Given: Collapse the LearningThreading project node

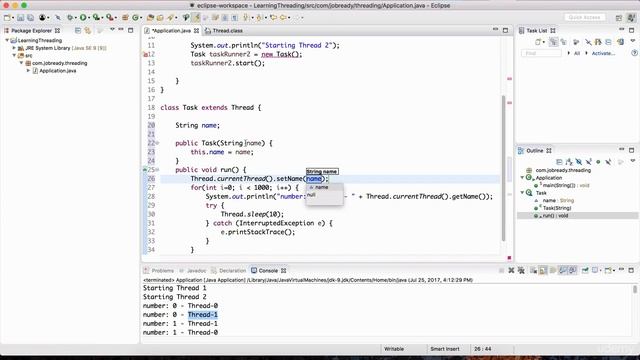Looking at the screenshot, I should click(7, 40).
